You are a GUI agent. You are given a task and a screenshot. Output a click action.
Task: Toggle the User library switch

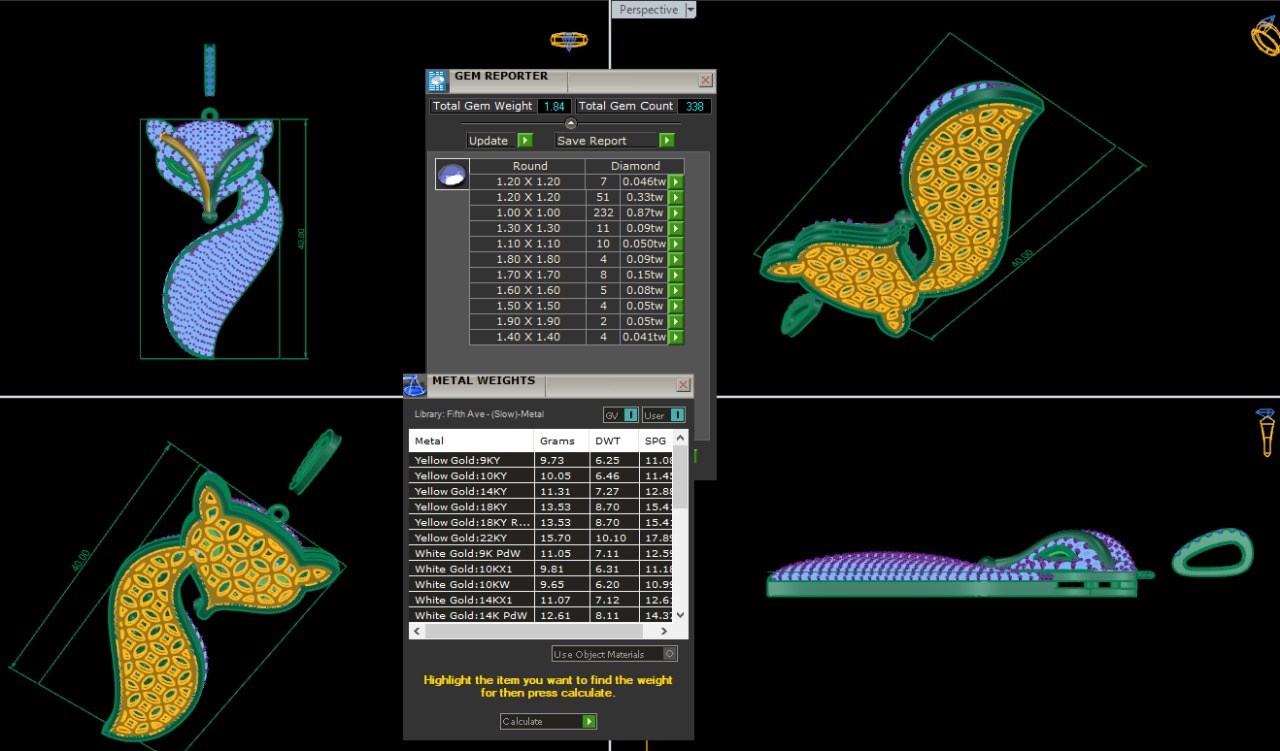tap(677, 415)
